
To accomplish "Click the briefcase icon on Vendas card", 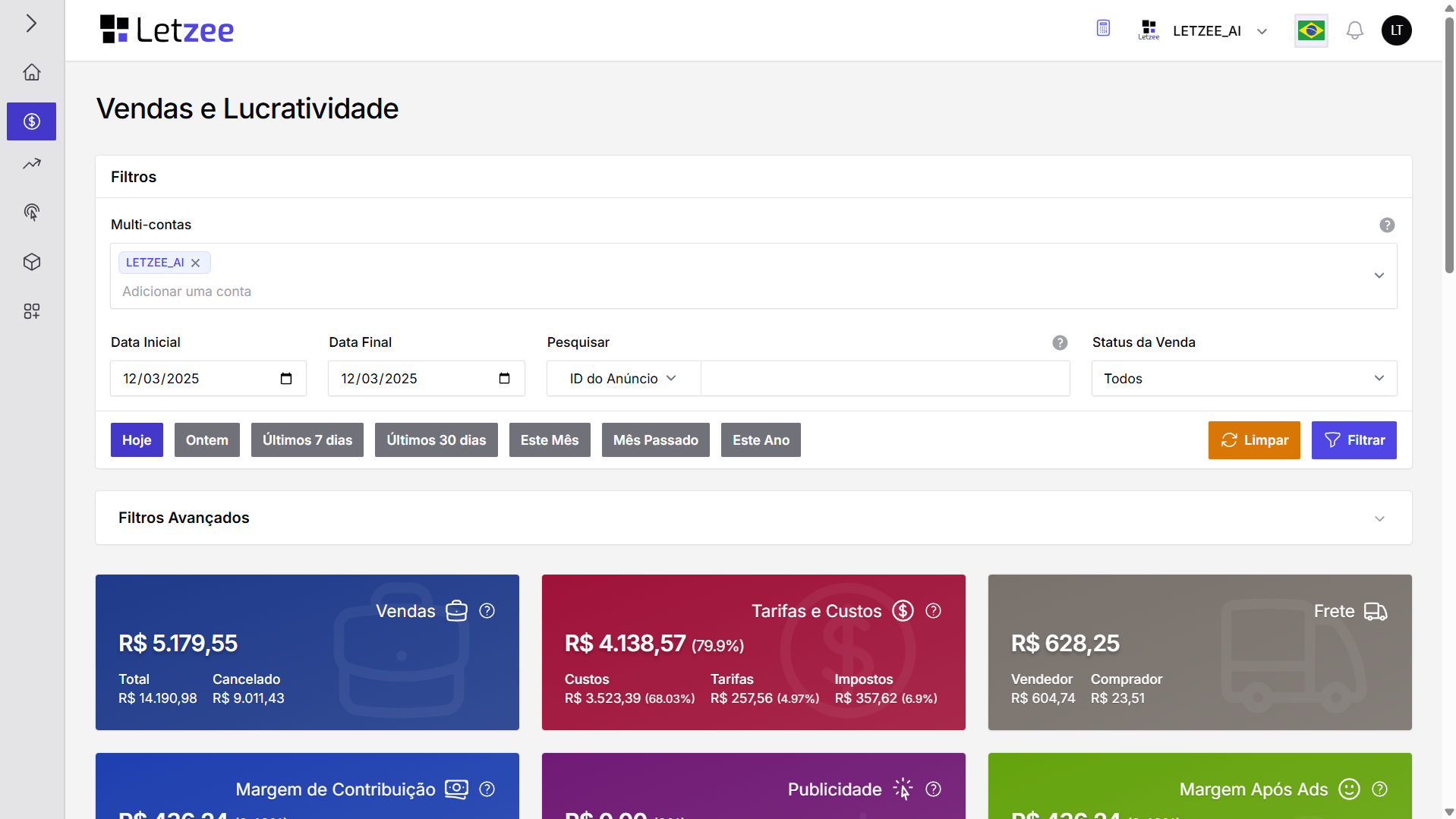I will tap(456, 611).
